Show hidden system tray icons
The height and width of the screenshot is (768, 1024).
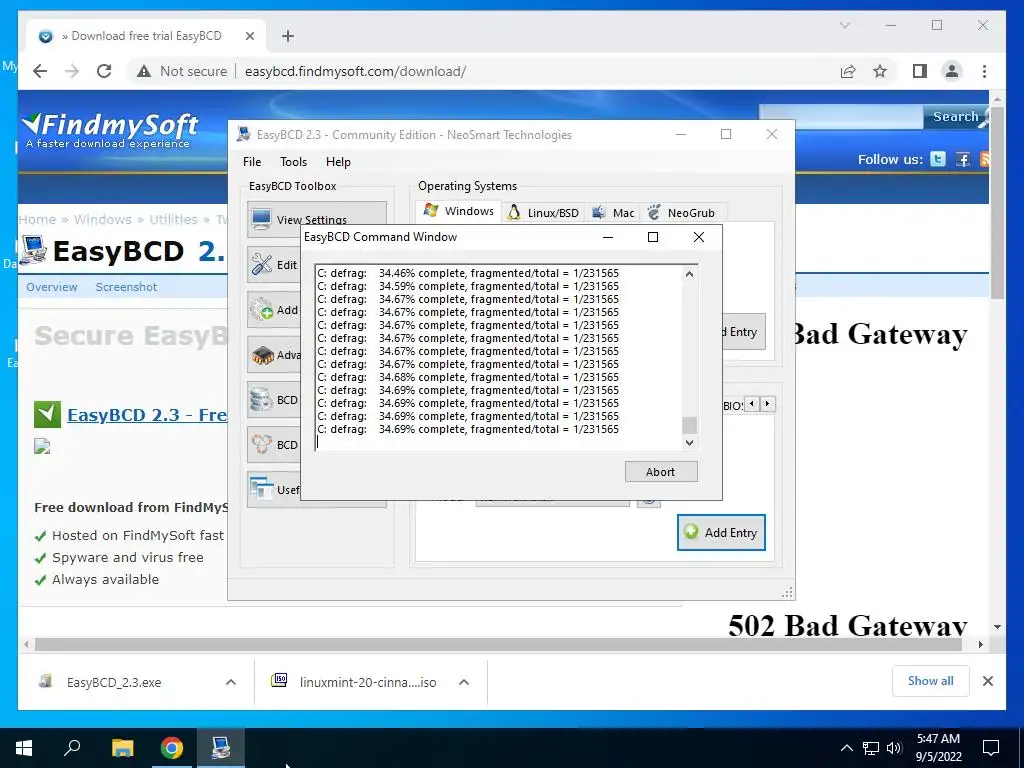pyautogui.click(x=846, y=748)
